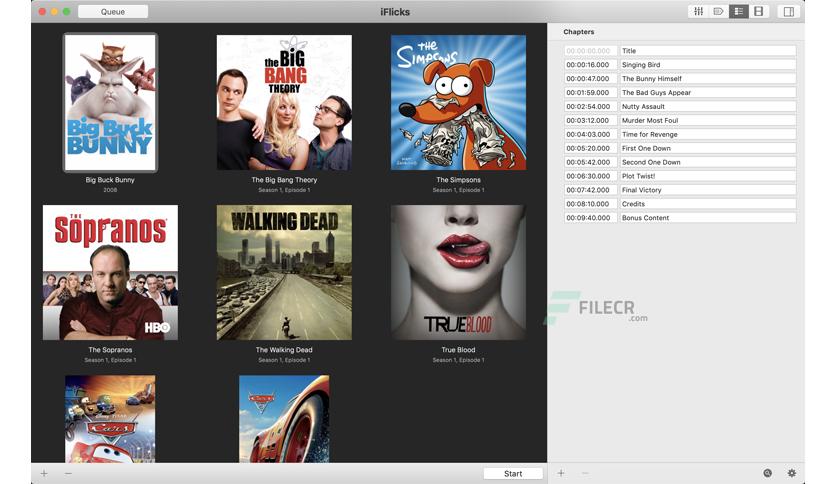Edit the 'Time for Revenge' chapter name
The image size is (836, 484).
[708, 134]
